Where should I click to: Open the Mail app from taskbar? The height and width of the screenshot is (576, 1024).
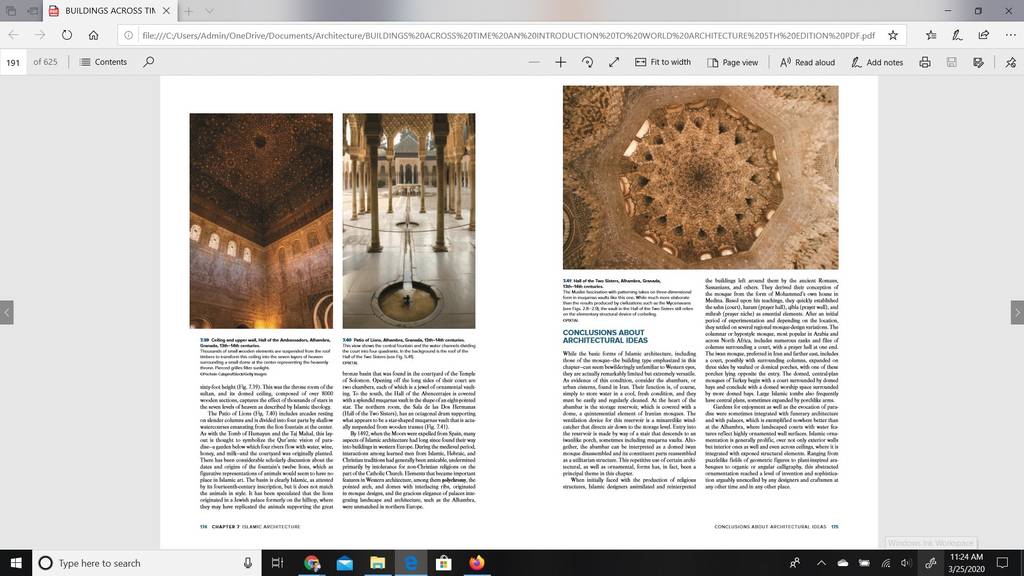tap(345, 563)
